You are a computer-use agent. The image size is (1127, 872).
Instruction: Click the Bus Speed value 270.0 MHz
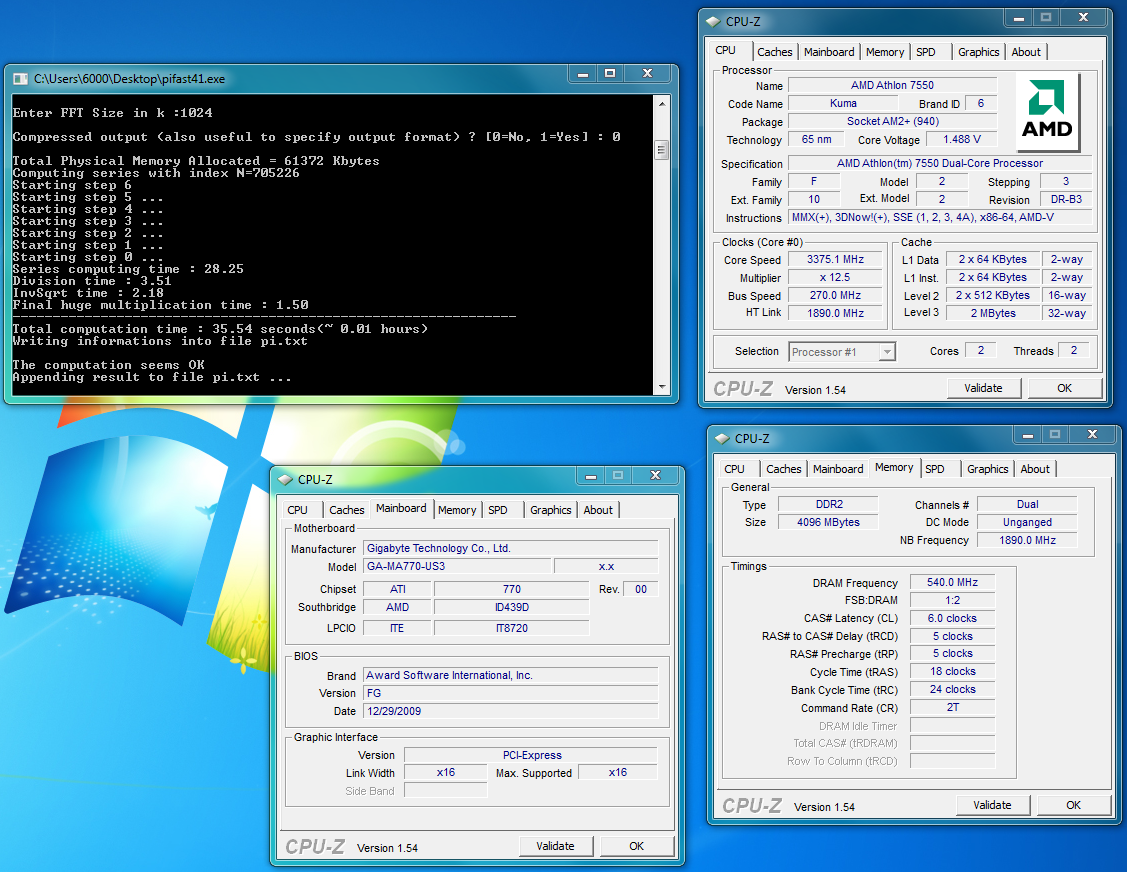(834, 295)
